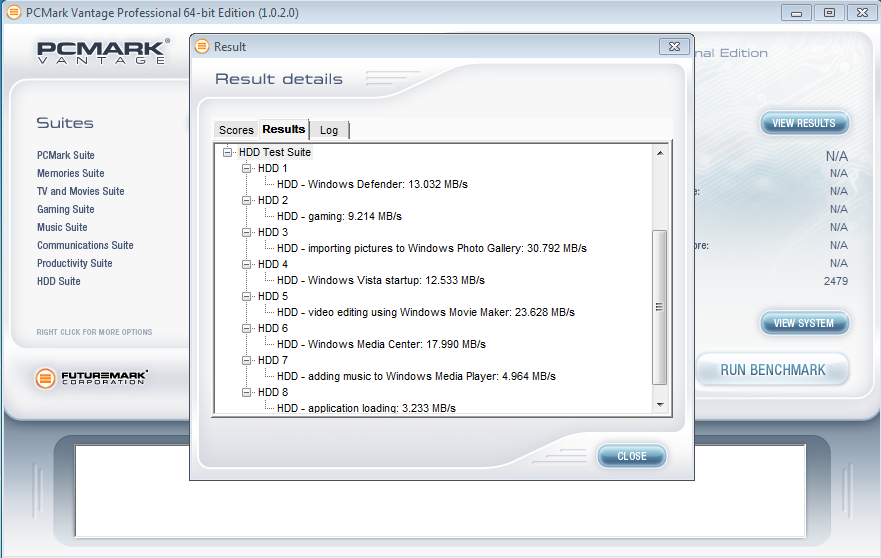The width and height of the screenshot is (881, 558).
Task: Select the HDD 1 tree item
Action: (273, 168)
